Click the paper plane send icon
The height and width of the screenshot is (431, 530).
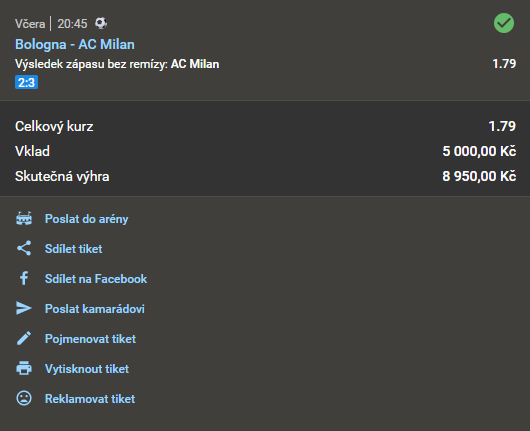(24, 308)
